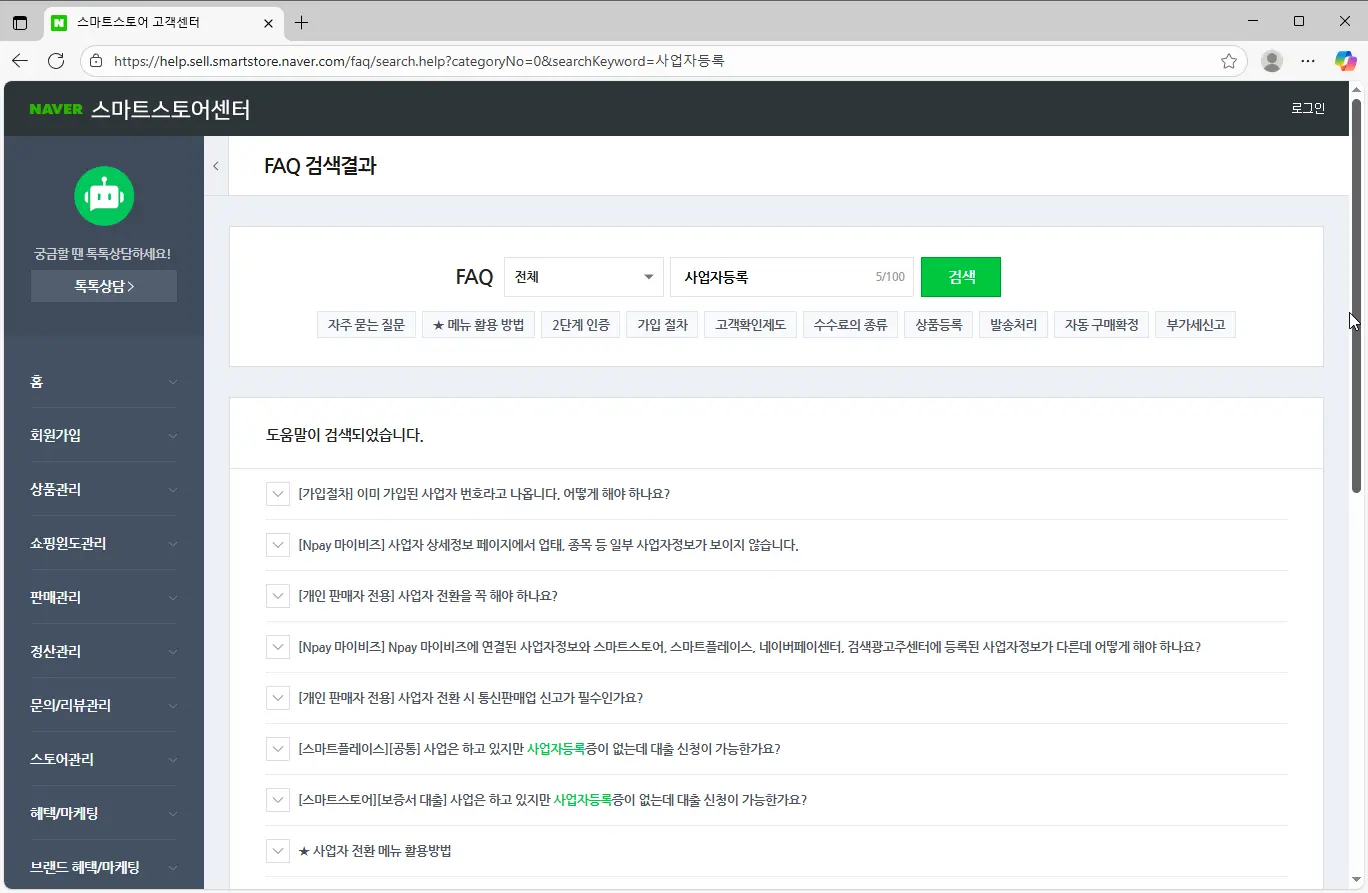Expand the 홈 sidebar menu
1368x893 pixels.
104,382
